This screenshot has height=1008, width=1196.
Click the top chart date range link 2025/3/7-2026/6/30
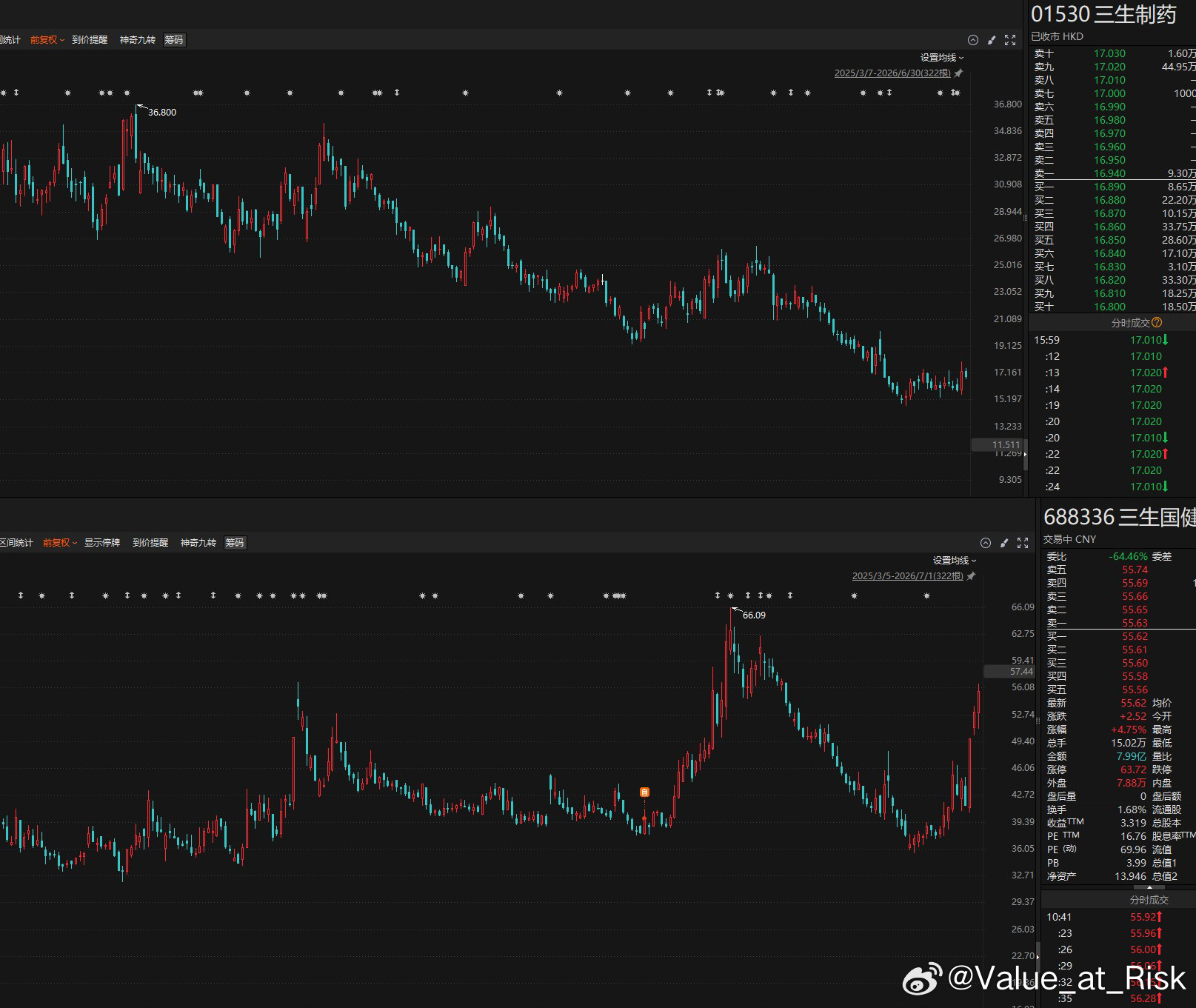click(892, 73)
